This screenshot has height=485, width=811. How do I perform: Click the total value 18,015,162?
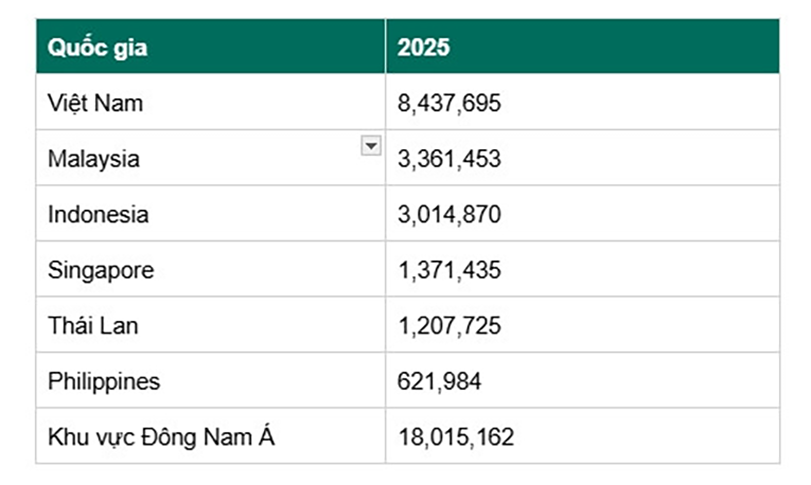click(456, 437)
